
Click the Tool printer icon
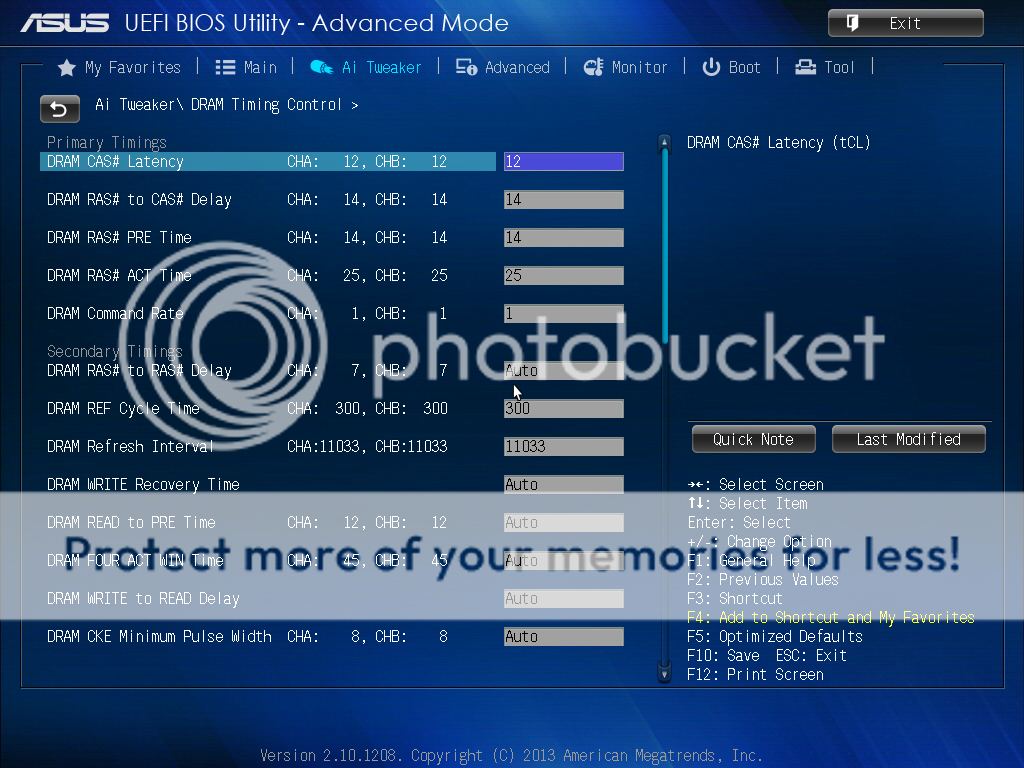click(805, 67)
